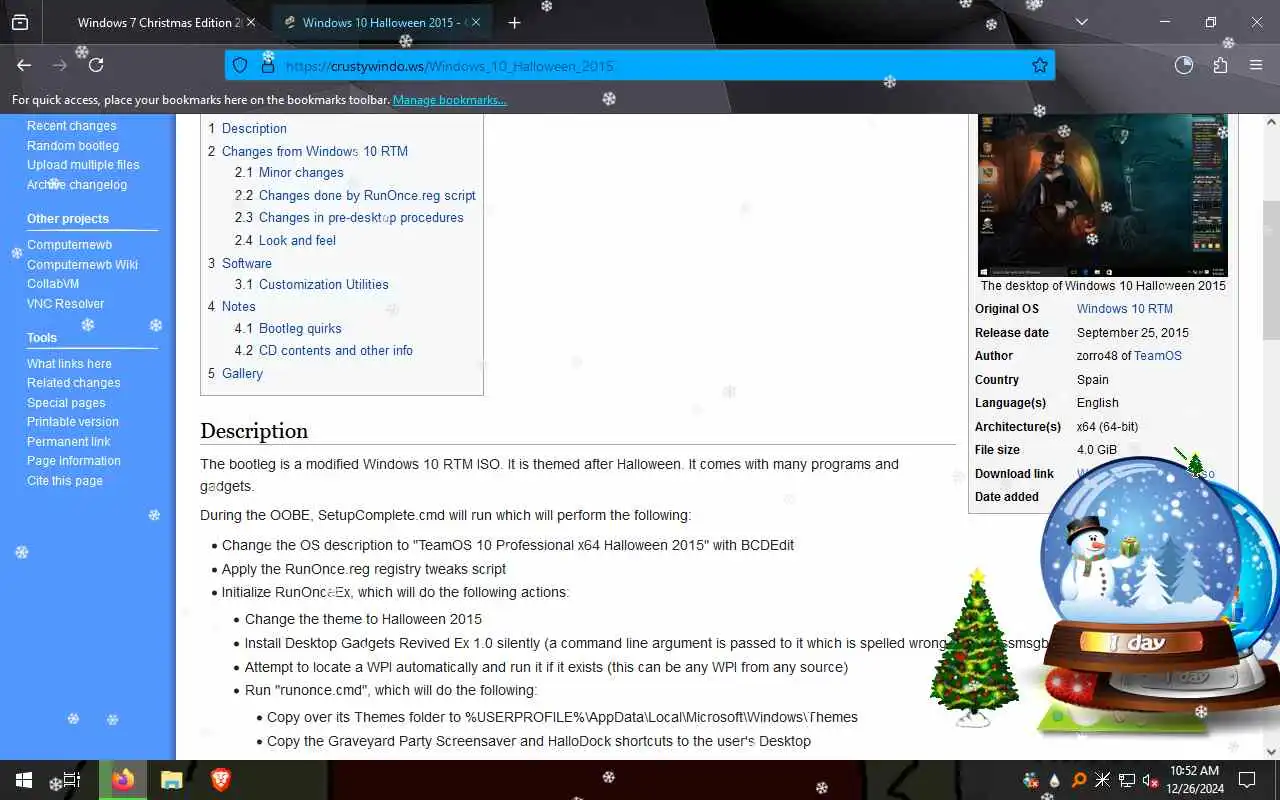Open Firefox View in the tab bar
The height and width of the screenshot is (800, 1280).
coord(20,22)
